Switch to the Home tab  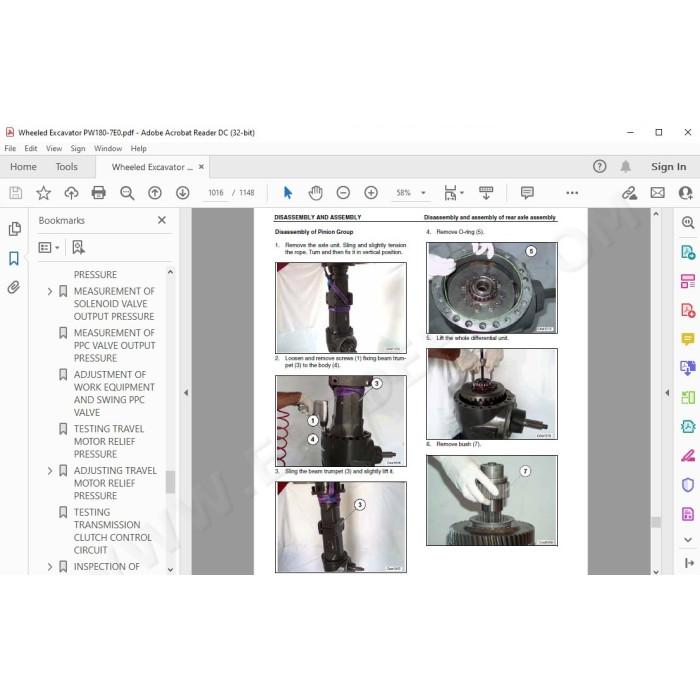(23, 167)
